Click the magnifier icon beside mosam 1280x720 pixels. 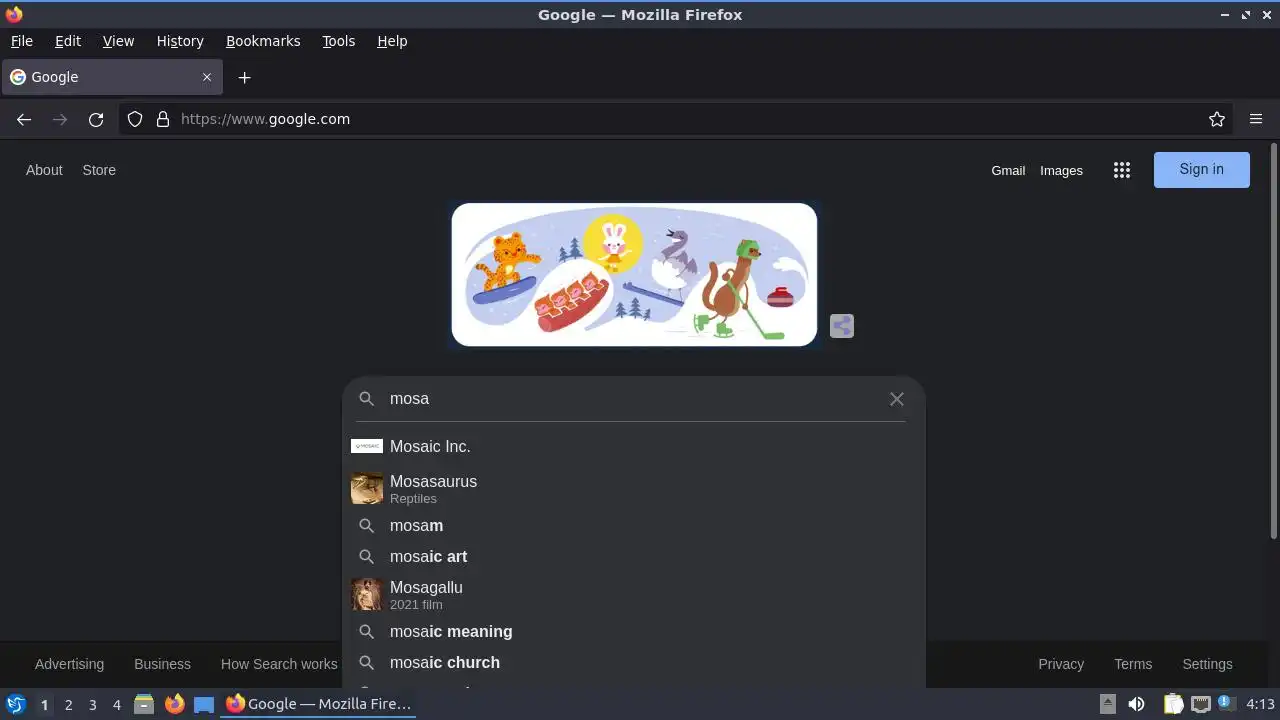(x=367, y=526)
